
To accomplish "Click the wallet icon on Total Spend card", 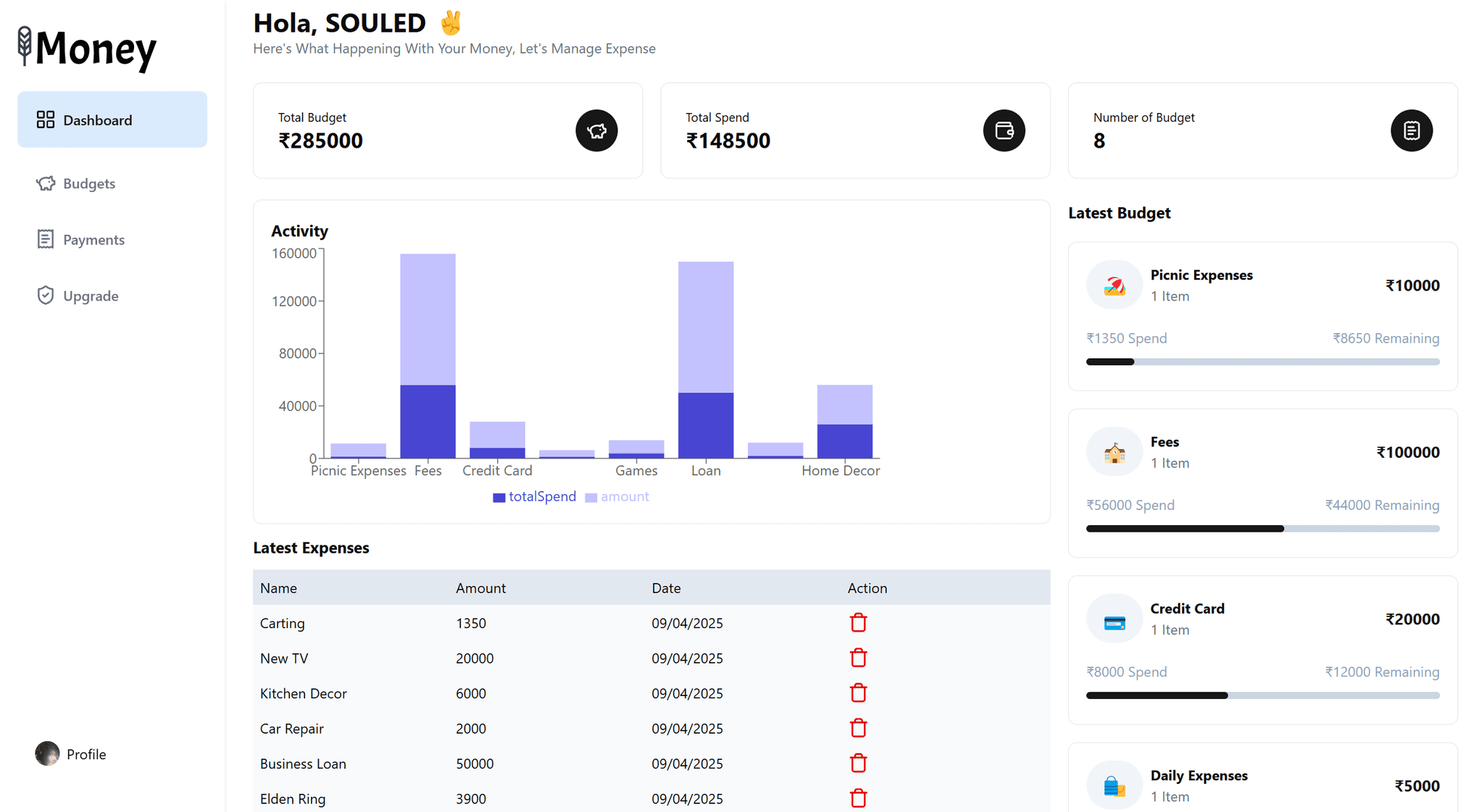I will [x=1004, y=130].
